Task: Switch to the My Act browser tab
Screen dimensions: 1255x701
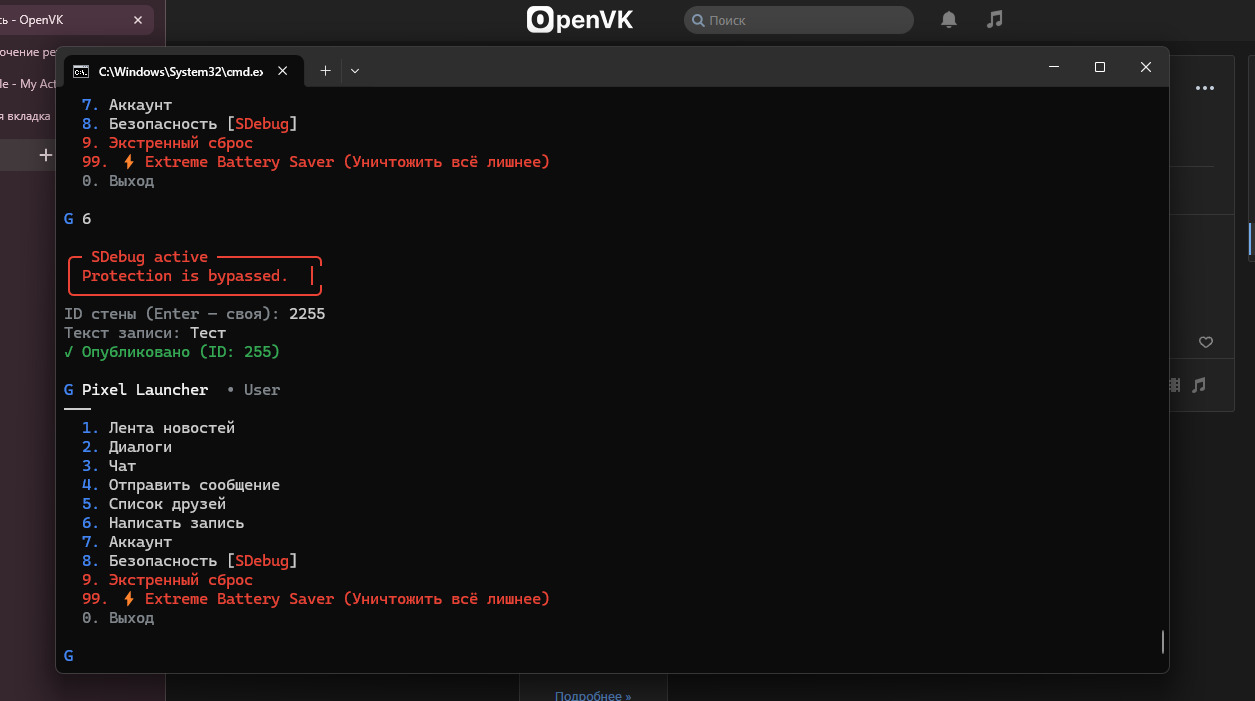Action: [x=30, y=83]
